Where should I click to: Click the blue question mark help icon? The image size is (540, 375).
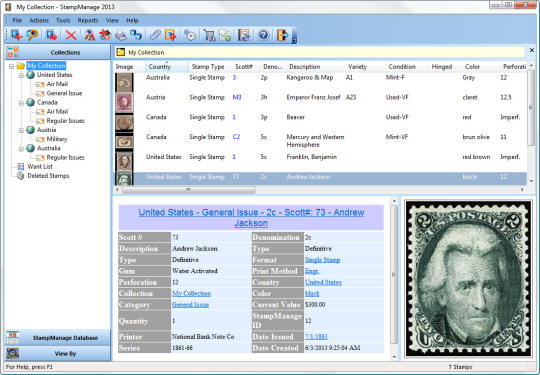pos(263,35)
